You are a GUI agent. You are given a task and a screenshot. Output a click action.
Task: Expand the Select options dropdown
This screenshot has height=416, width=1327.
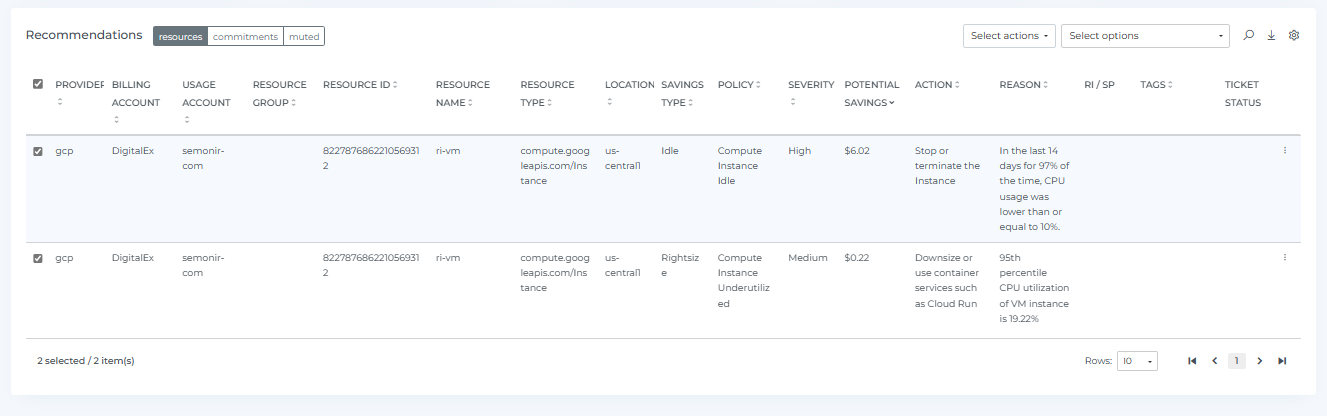[x=1144, y=36]
